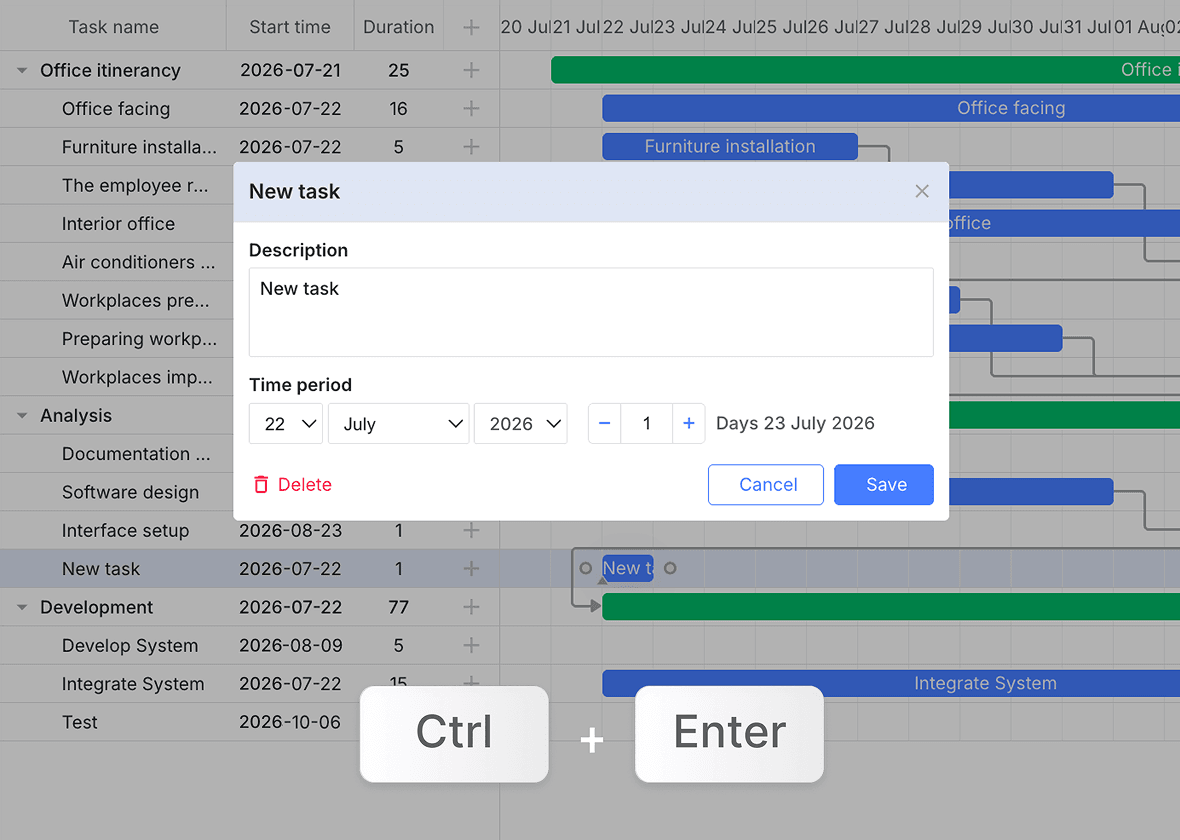Add task in New task row
The image size is (1180, 840).
click(x=471, y=569)
